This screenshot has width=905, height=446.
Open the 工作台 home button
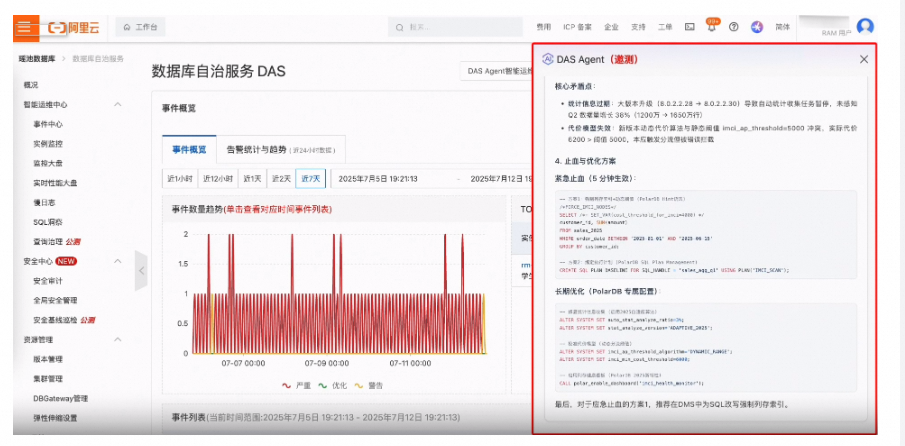click(x=140, y=27)
